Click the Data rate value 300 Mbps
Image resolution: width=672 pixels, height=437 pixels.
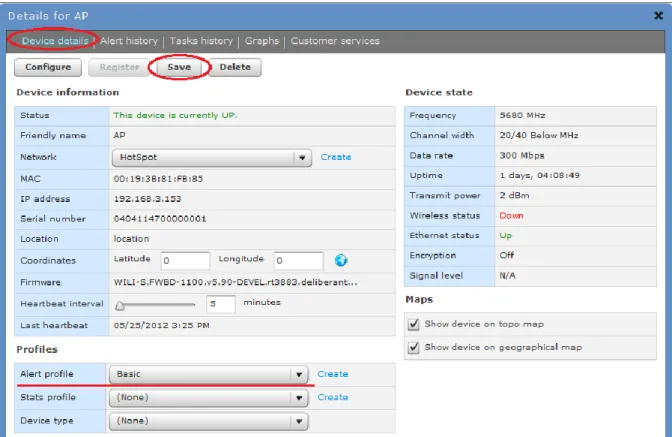click(x=522, y=156)
